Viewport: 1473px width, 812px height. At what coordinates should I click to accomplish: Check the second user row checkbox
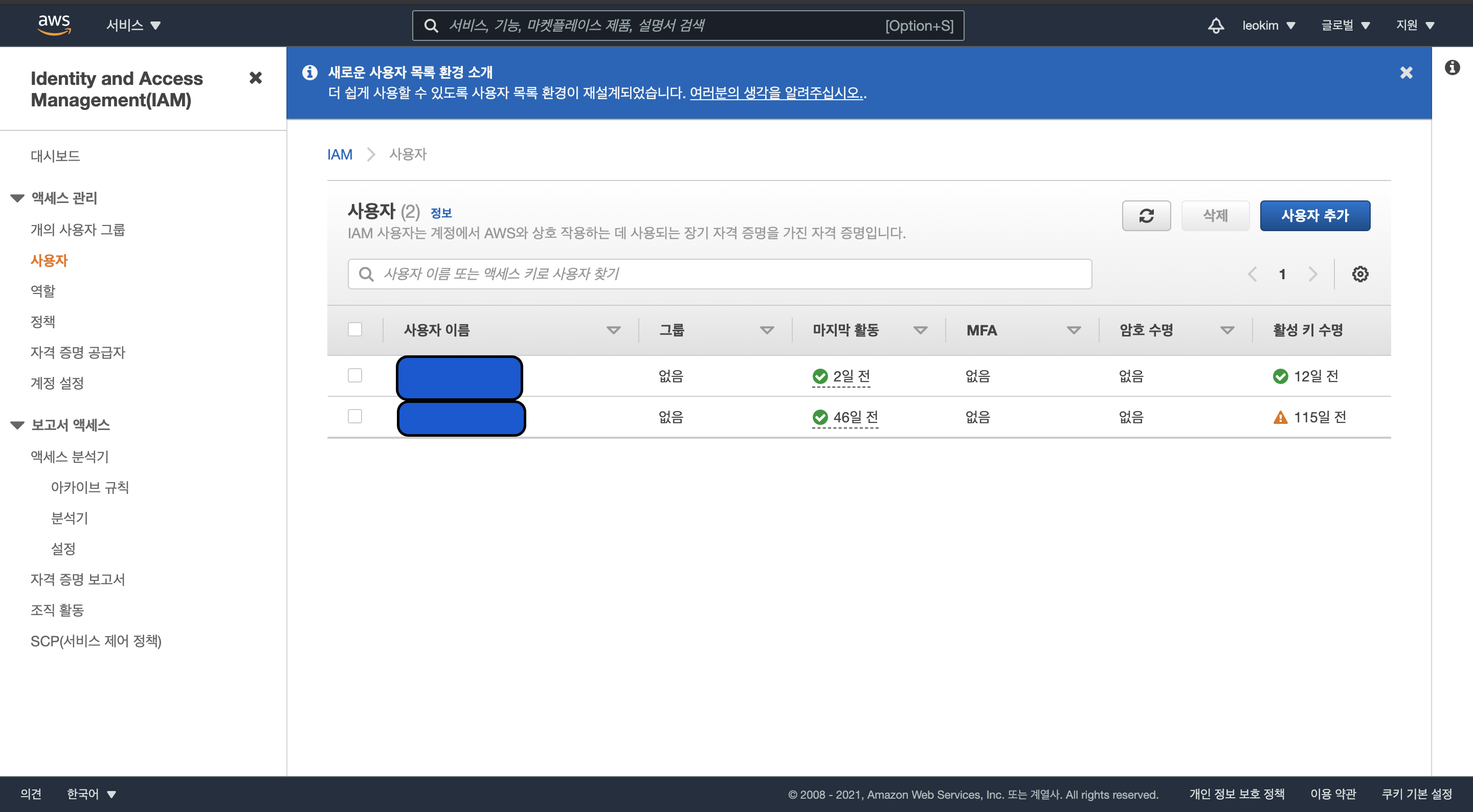tap(354, 416)
